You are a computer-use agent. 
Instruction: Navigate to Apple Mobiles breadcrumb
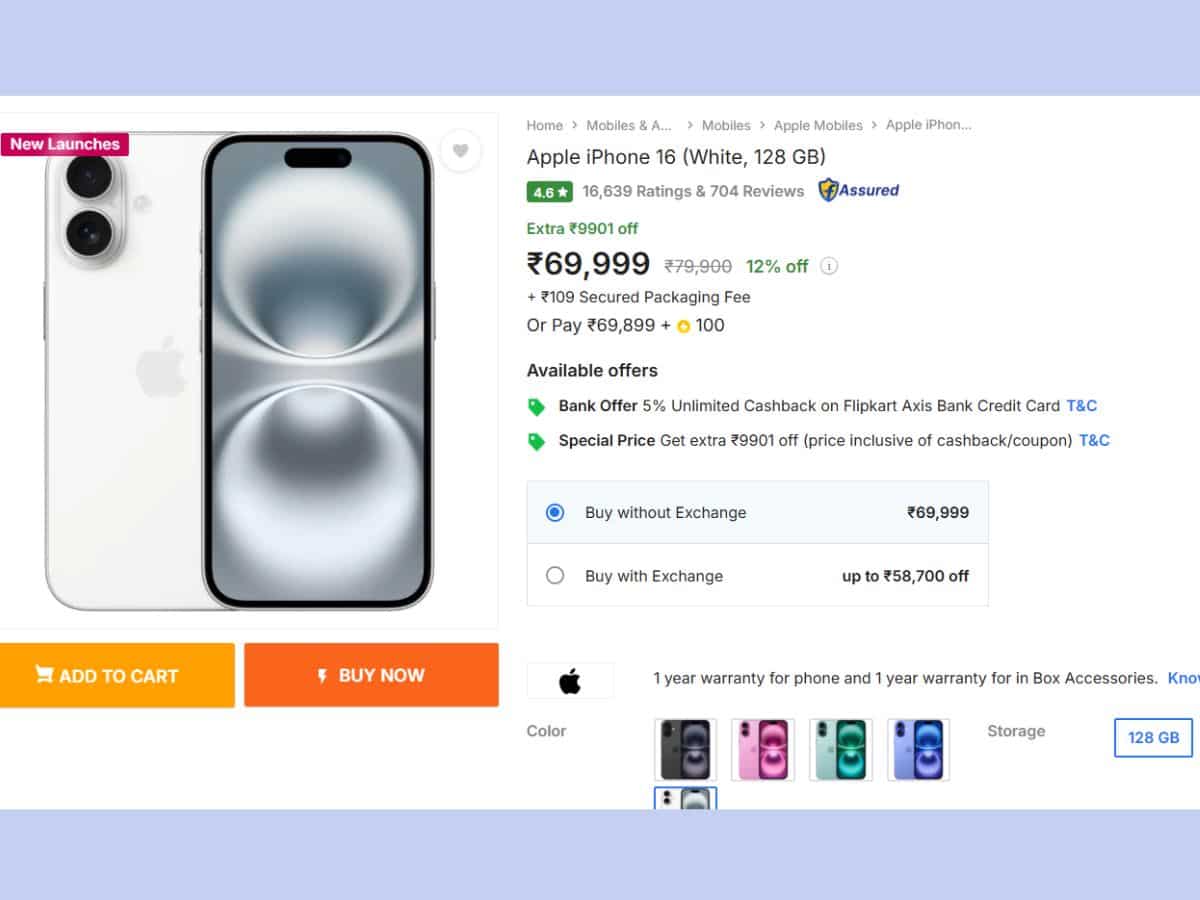(818, 125)
